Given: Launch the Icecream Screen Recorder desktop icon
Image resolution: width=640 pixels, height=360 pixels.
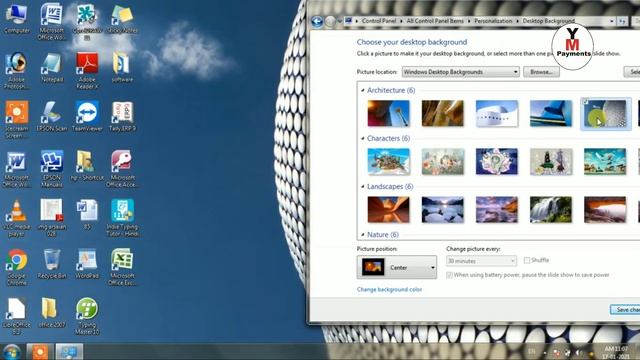Looking at the screenshot, I should click(17, 120).
